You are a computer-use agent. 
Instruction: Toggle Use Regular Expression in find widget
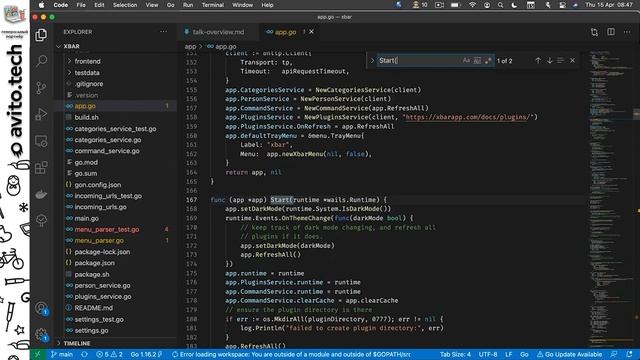click(488, 60)
